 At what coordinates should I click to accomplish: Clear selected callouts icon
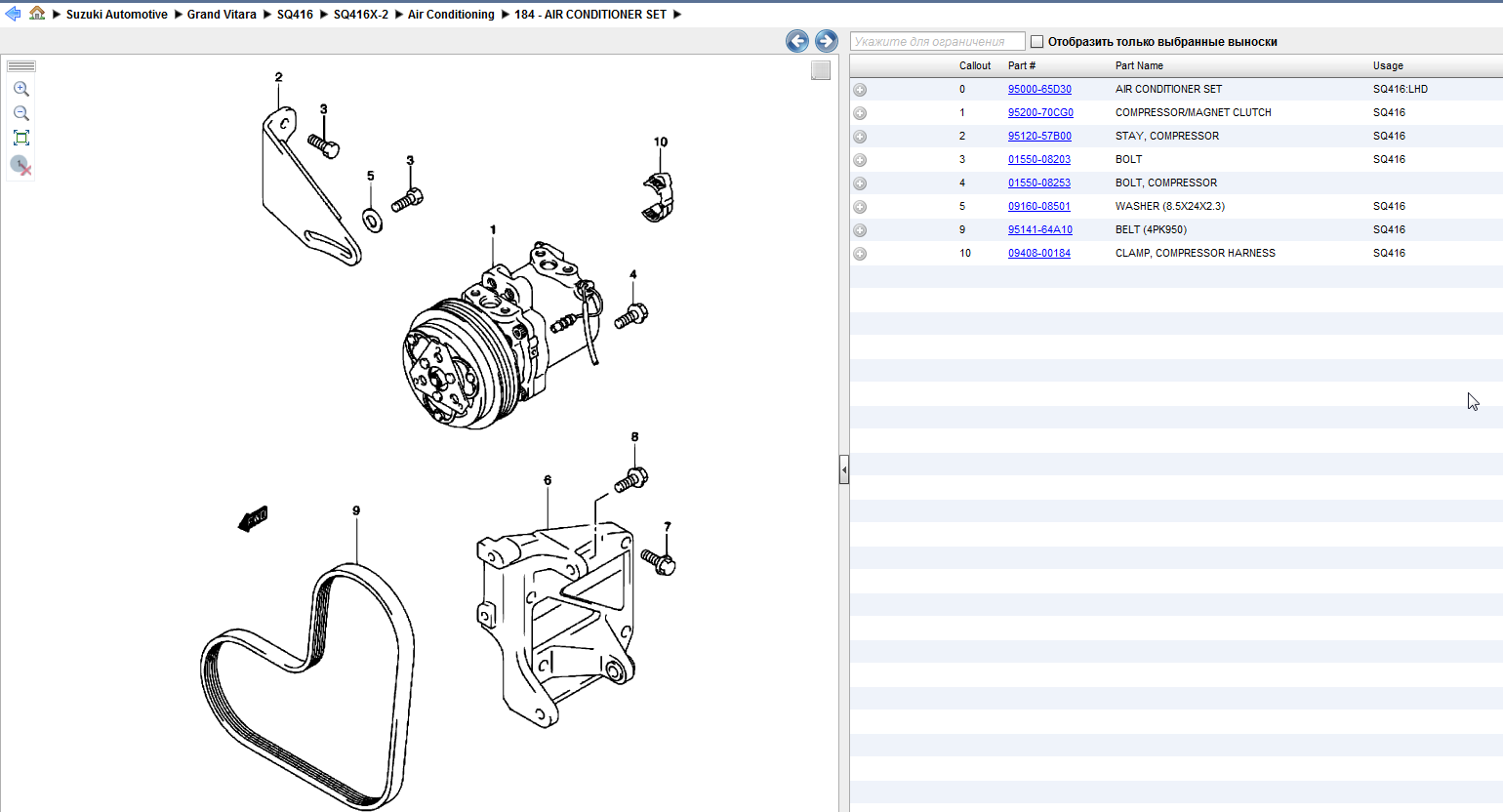point(21,165)
